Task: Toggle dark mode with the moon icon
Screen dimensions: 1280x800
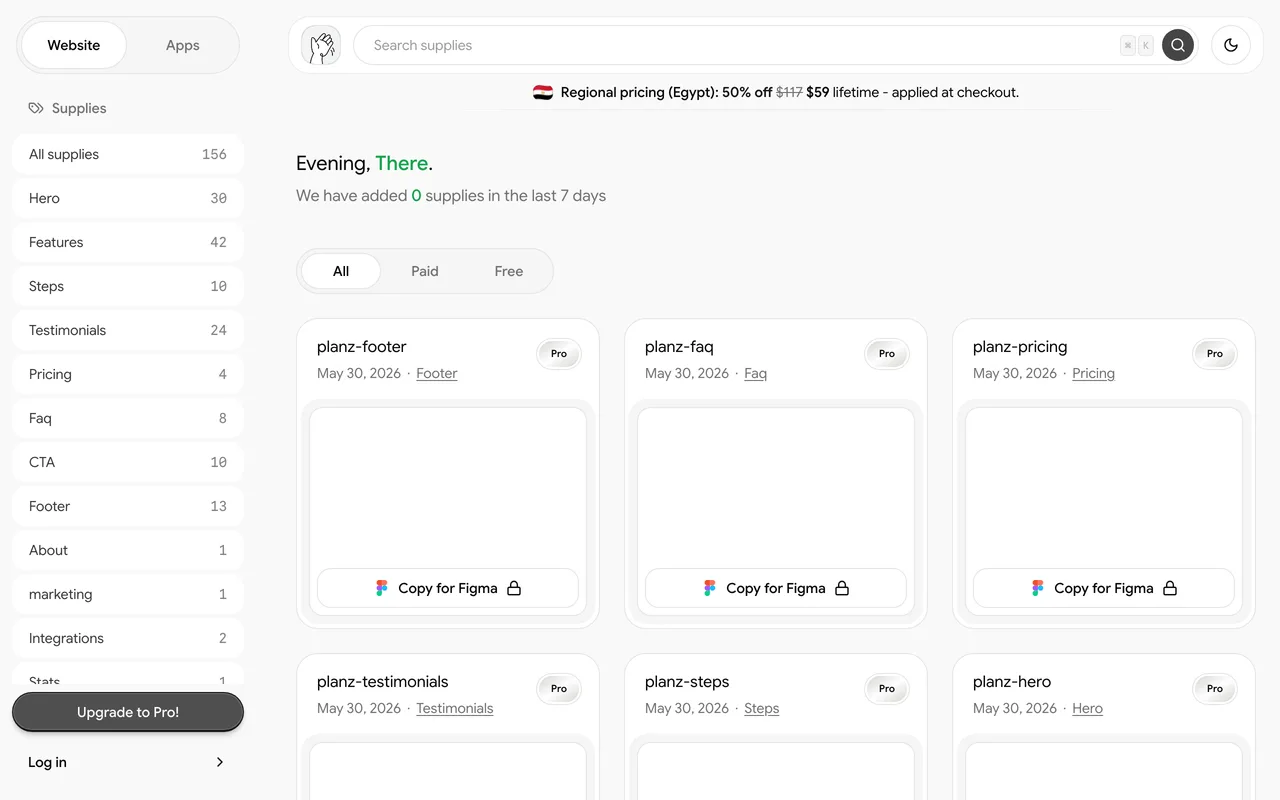Action: pyautogui.click(x=1231, y=45)
